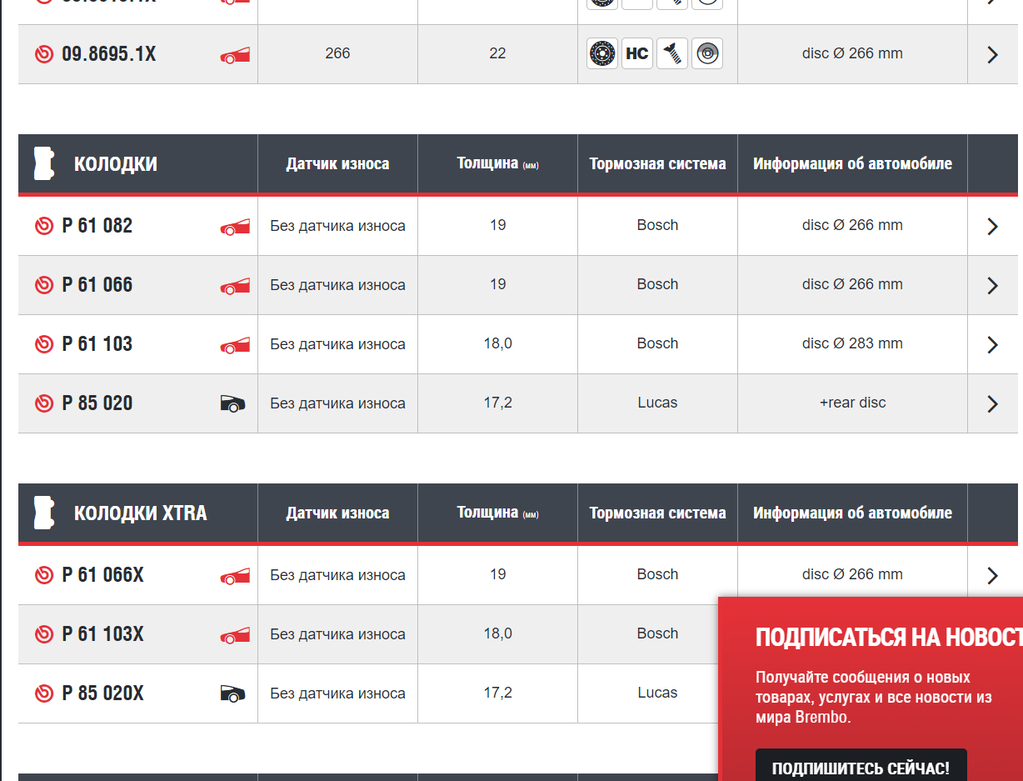Click Подписаться на новости popup heading

[x=889, y=637]
